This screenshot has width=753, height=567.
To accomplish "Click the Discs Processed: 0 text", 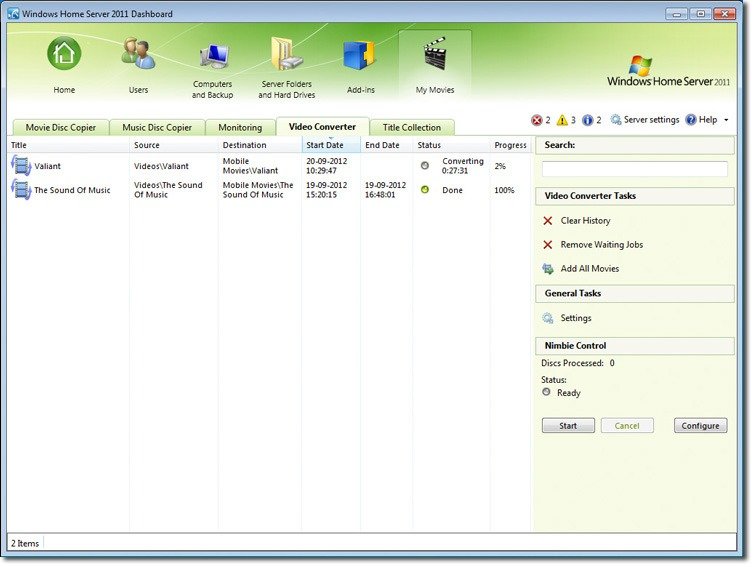I will [x=578, y=363].
